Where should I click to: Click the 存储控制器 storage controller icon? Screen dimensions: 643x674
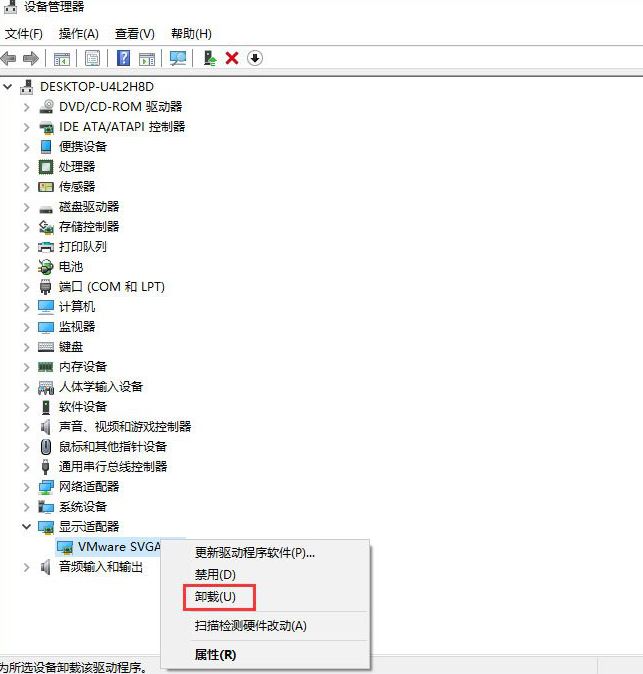pyautogui.click(x=46, y=227)
